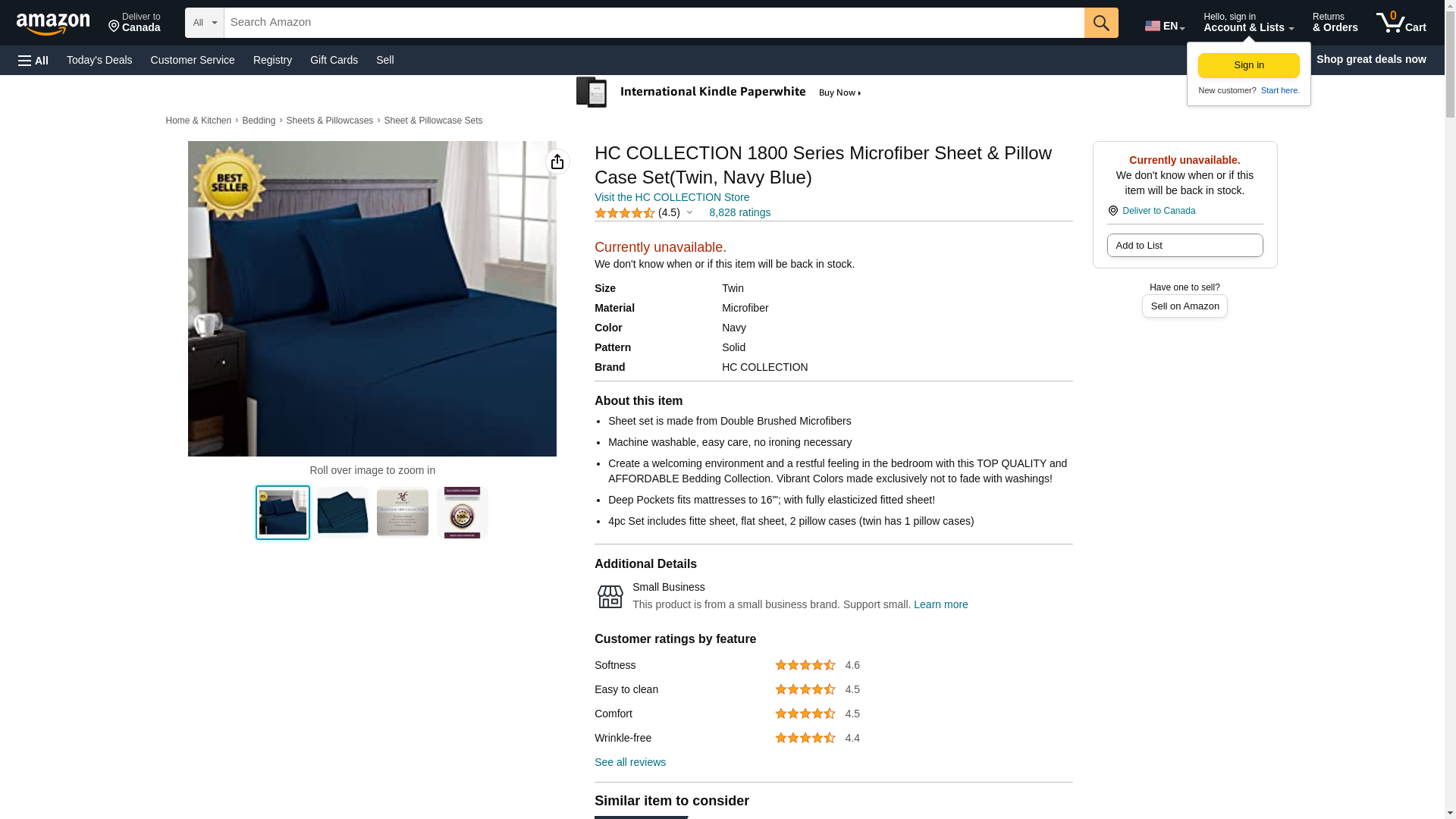The height and width of the screenshot is (819, 1456).
Task: Open the All hamburger menu
Action: click(33, 60)
